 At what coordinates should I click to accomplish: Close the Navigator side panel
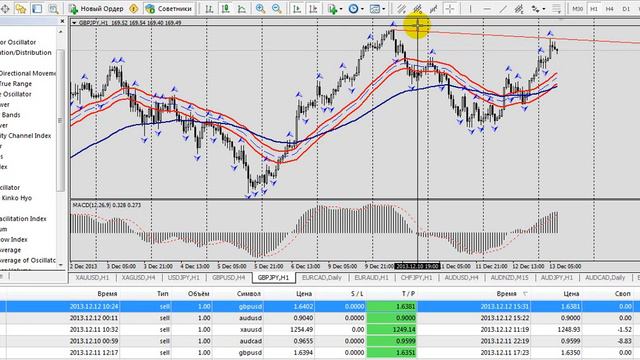62,21
